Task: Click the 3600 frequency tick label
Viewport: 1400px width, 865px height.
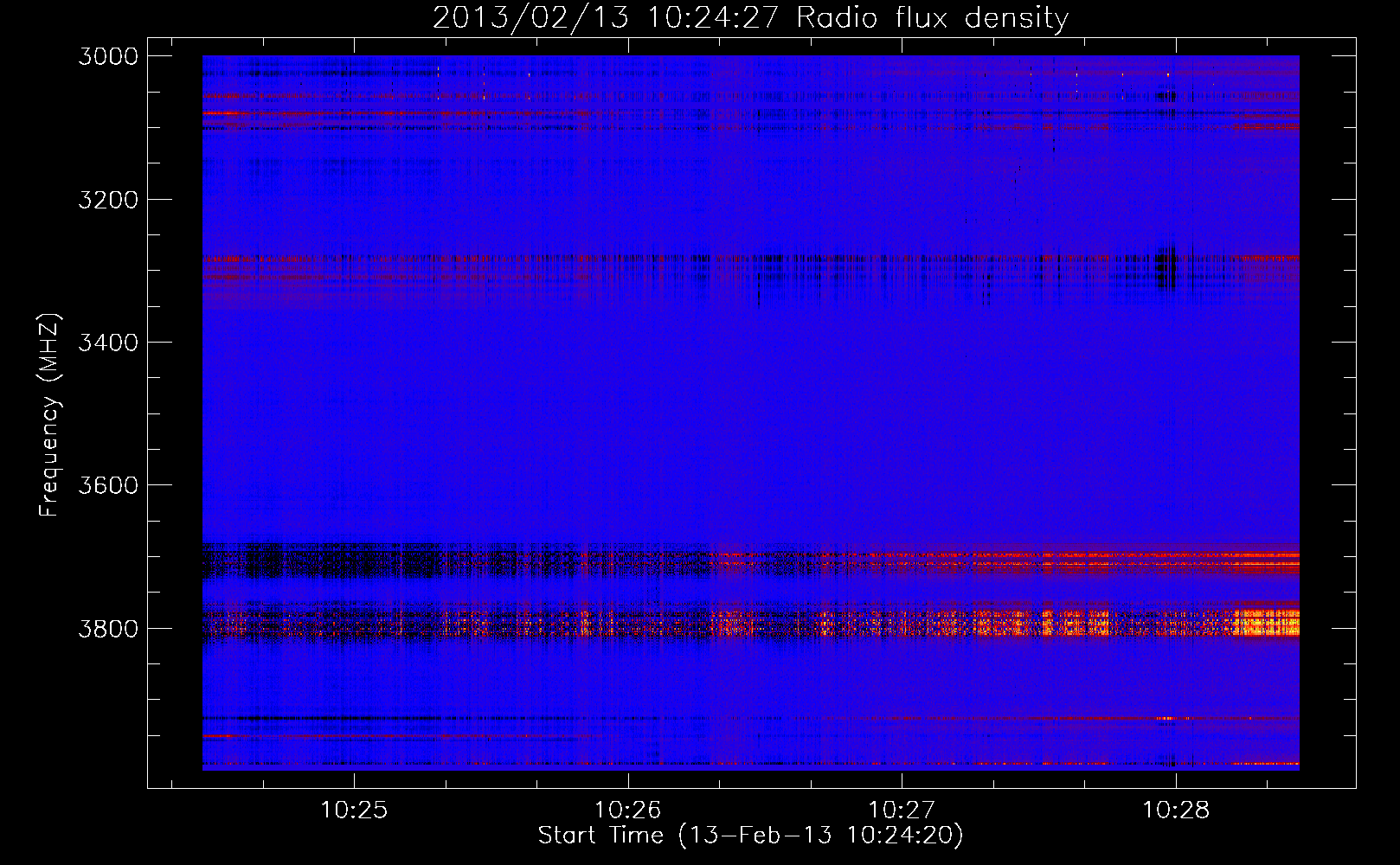Action: (108, 485)
